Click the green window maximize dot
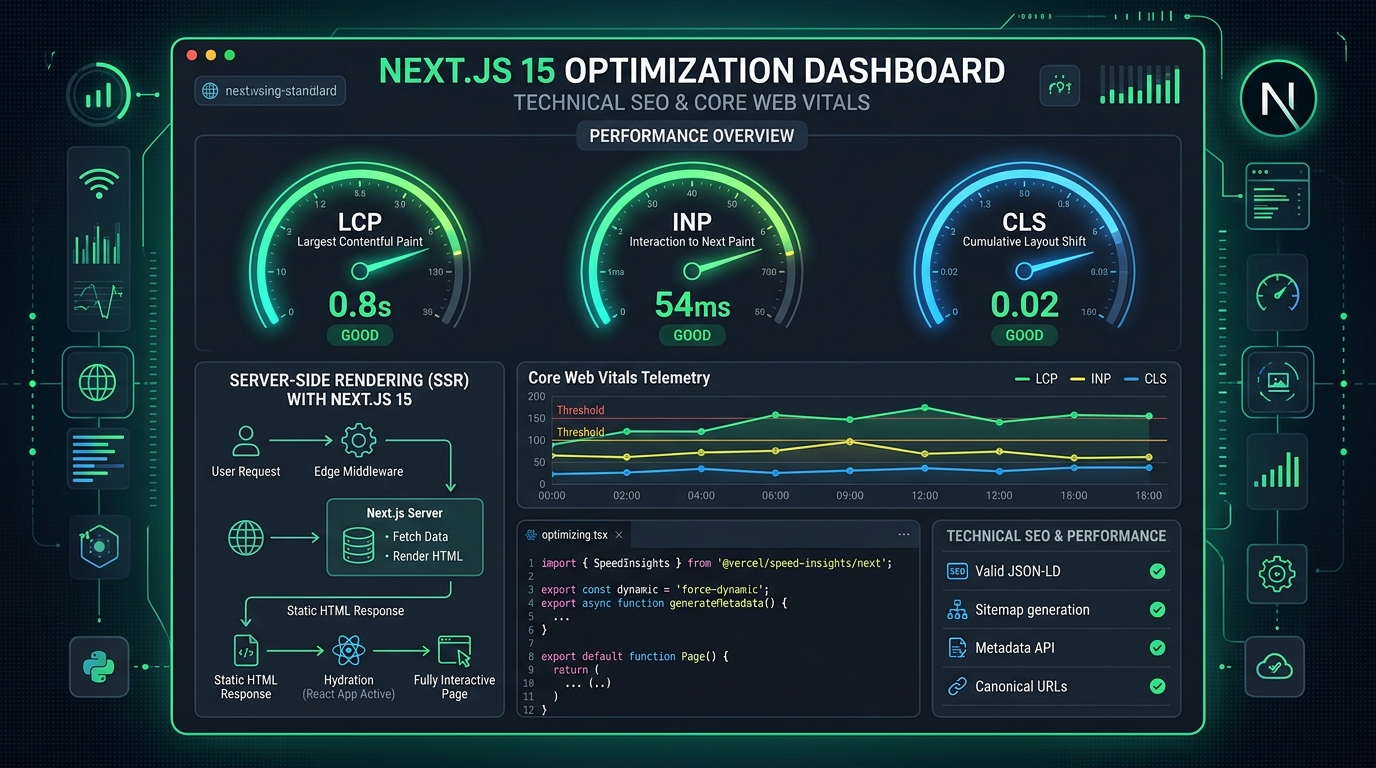The width and height of the screenshot is (1376, 768). tap(229, 55)
